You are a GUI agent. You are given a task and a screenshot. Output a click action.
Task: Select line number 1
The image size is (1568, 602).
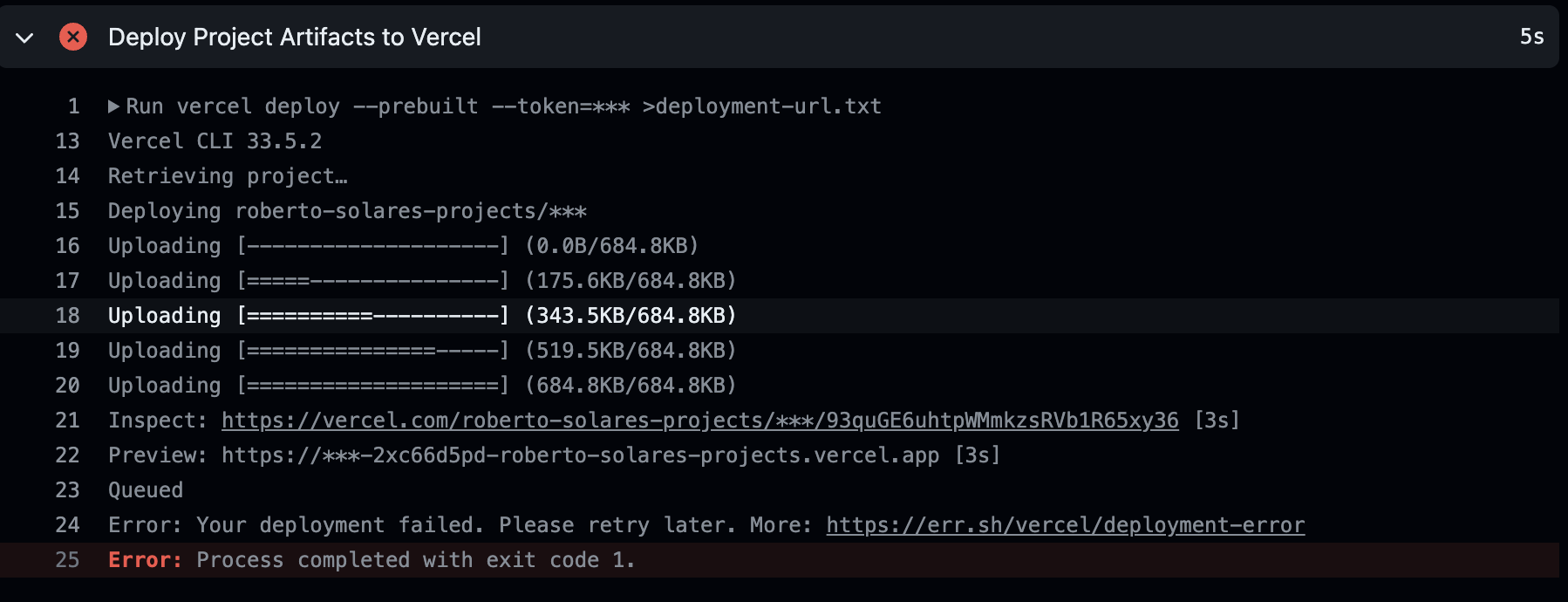[73, 106]
